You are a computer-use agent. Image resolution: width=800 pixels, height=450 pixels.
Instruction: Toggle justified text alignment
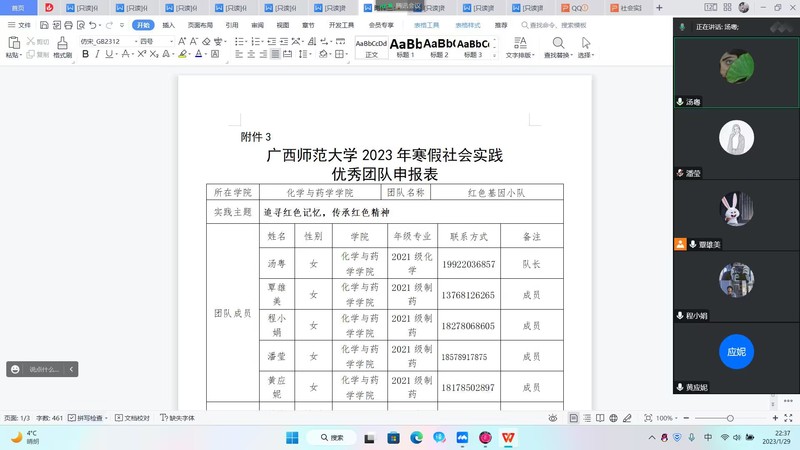(x=276, y=54)
